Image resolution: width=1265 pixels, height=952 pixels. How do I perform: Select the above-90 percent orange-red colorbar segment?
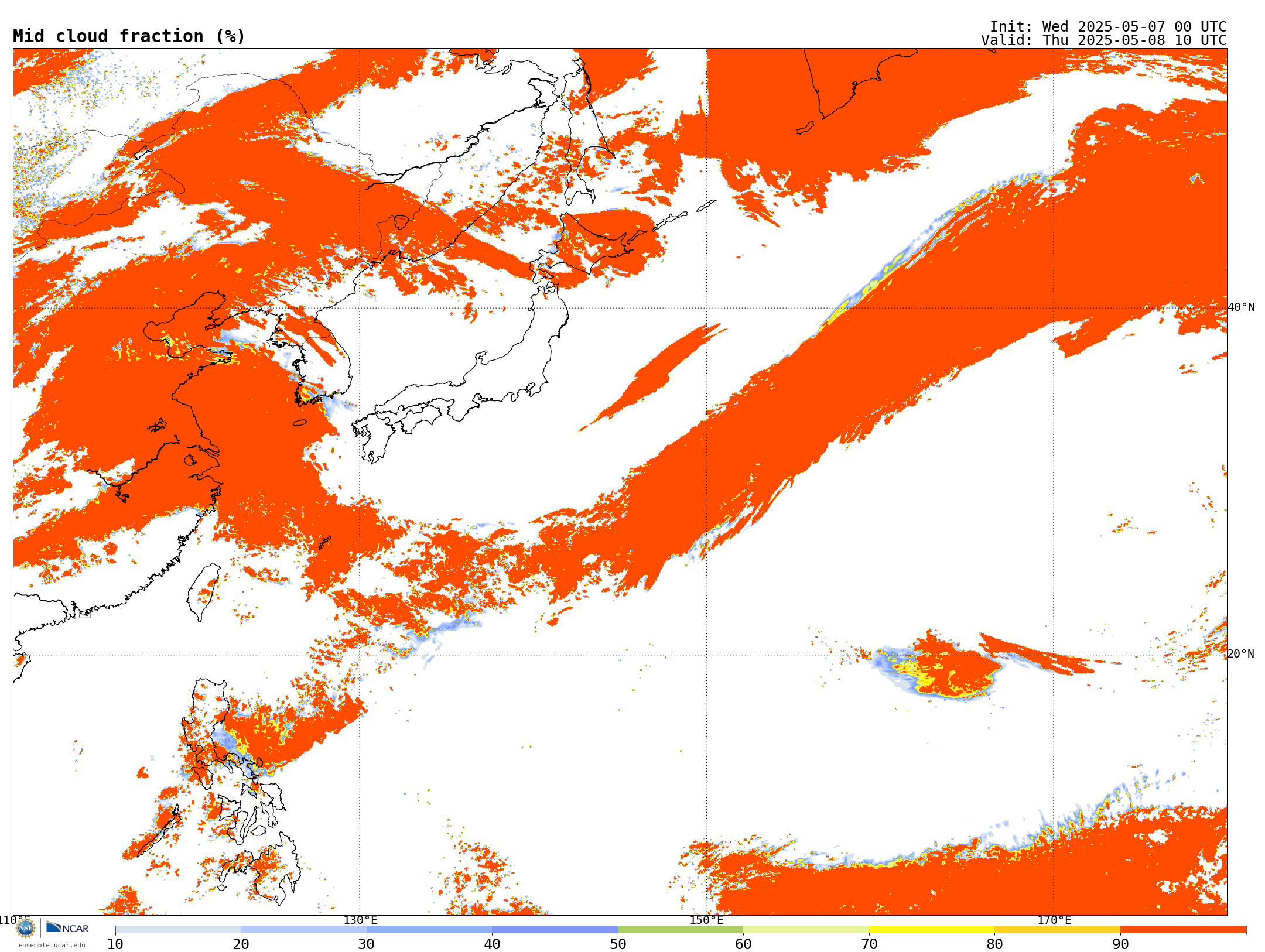[1183, 930]
